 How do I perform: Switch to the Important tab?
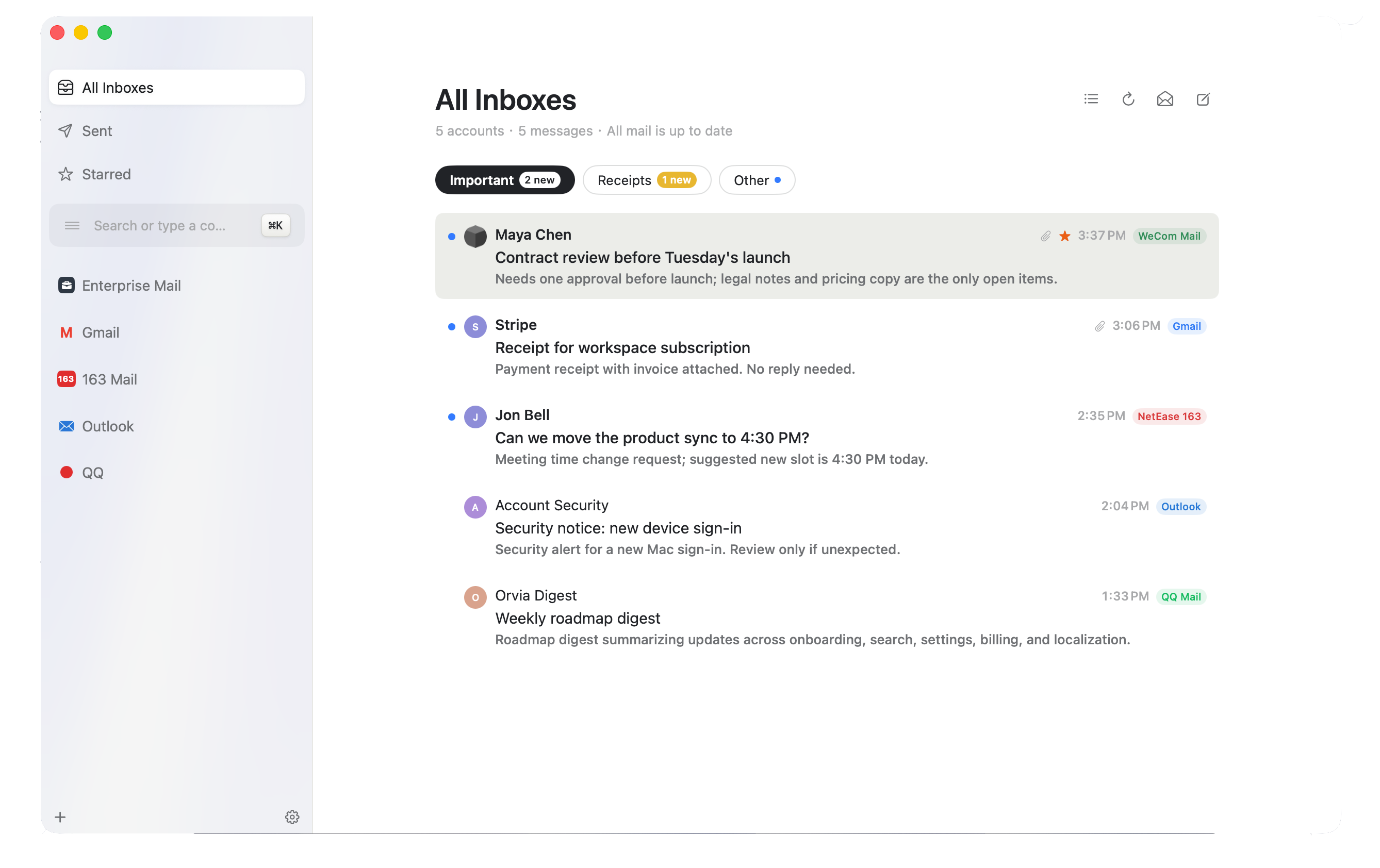point(505,180)
